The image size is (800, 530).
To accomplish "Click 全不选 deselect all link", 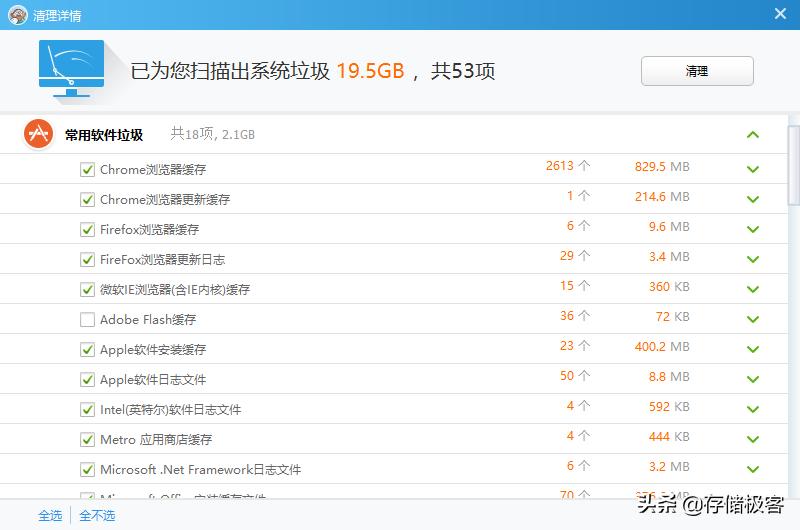I will click(97, 516).
